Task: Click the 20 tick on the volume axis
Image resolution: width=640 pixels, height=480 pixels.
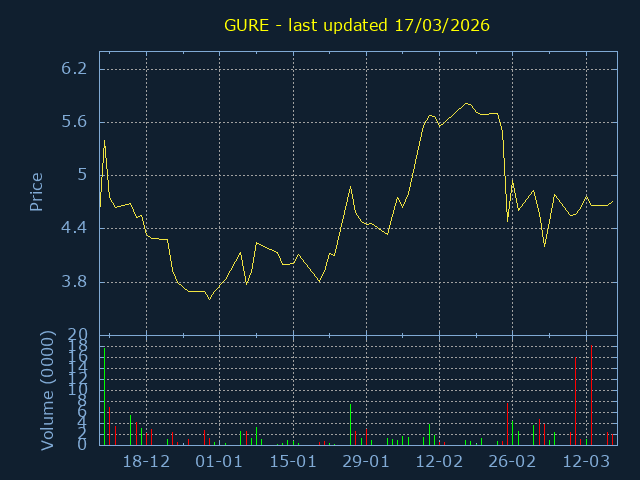Action: 80,335
